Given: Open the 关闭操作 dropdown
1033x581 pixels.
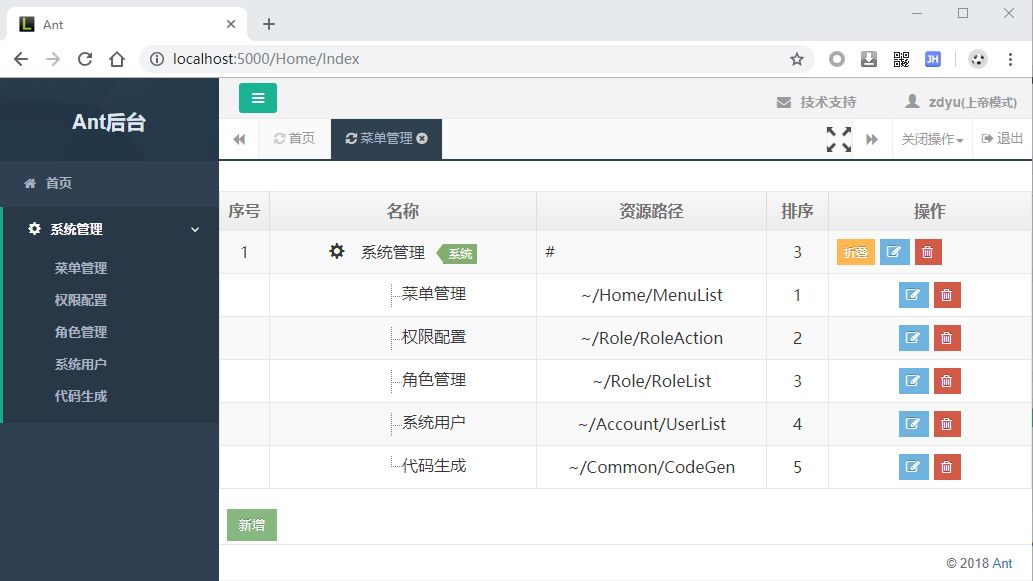Looking at the screenshot, I should click(932, 139).
